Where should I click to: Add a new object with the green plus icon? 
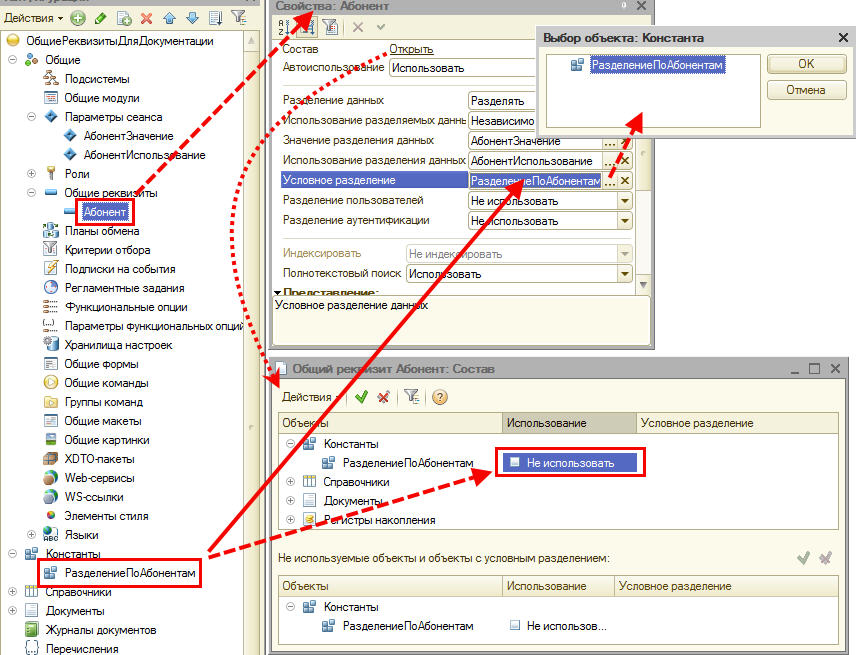[x=79, y=18]
